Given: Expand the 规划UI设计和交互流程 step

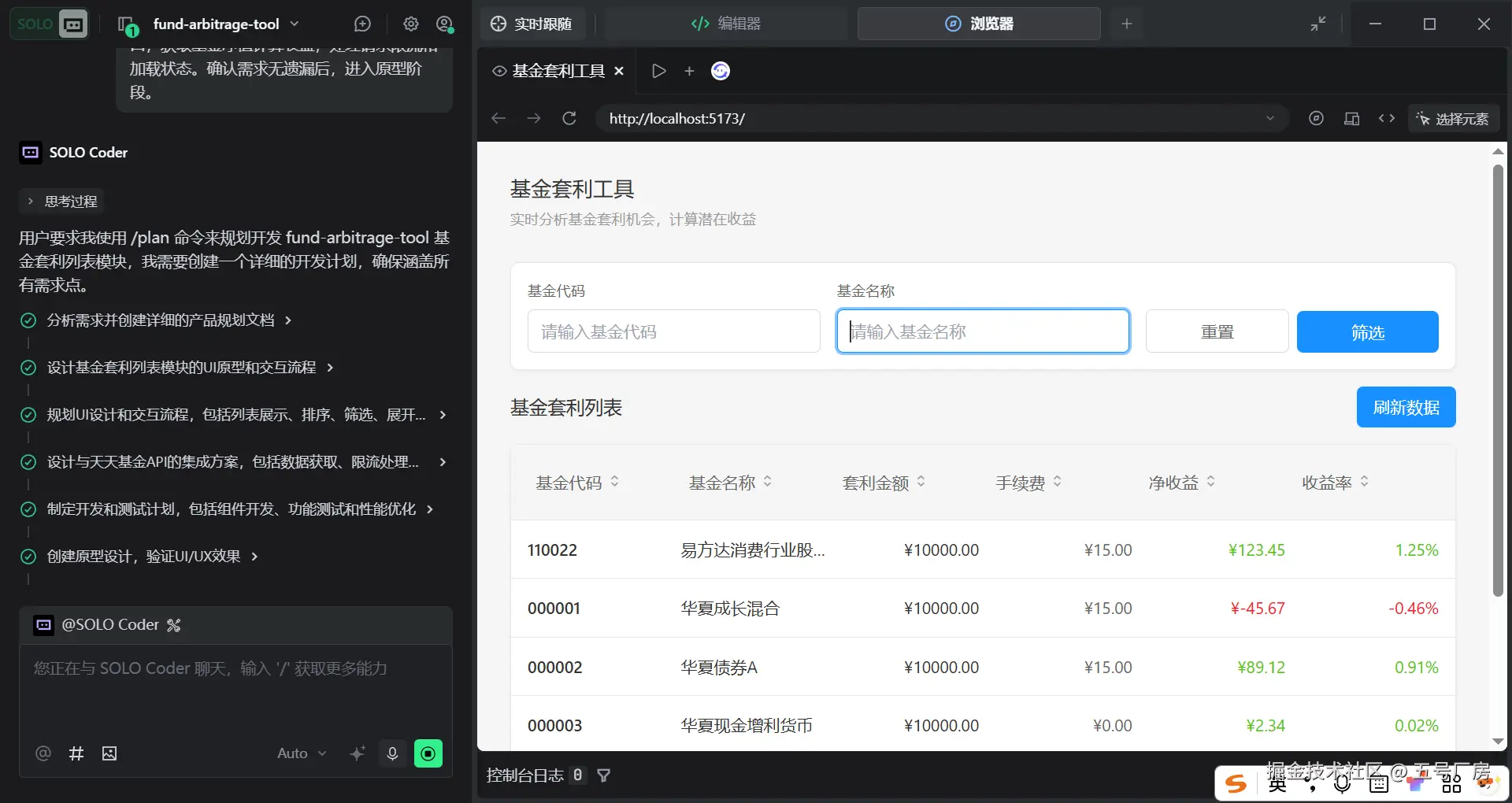Looking at the screenshot, I should (443, 415).
